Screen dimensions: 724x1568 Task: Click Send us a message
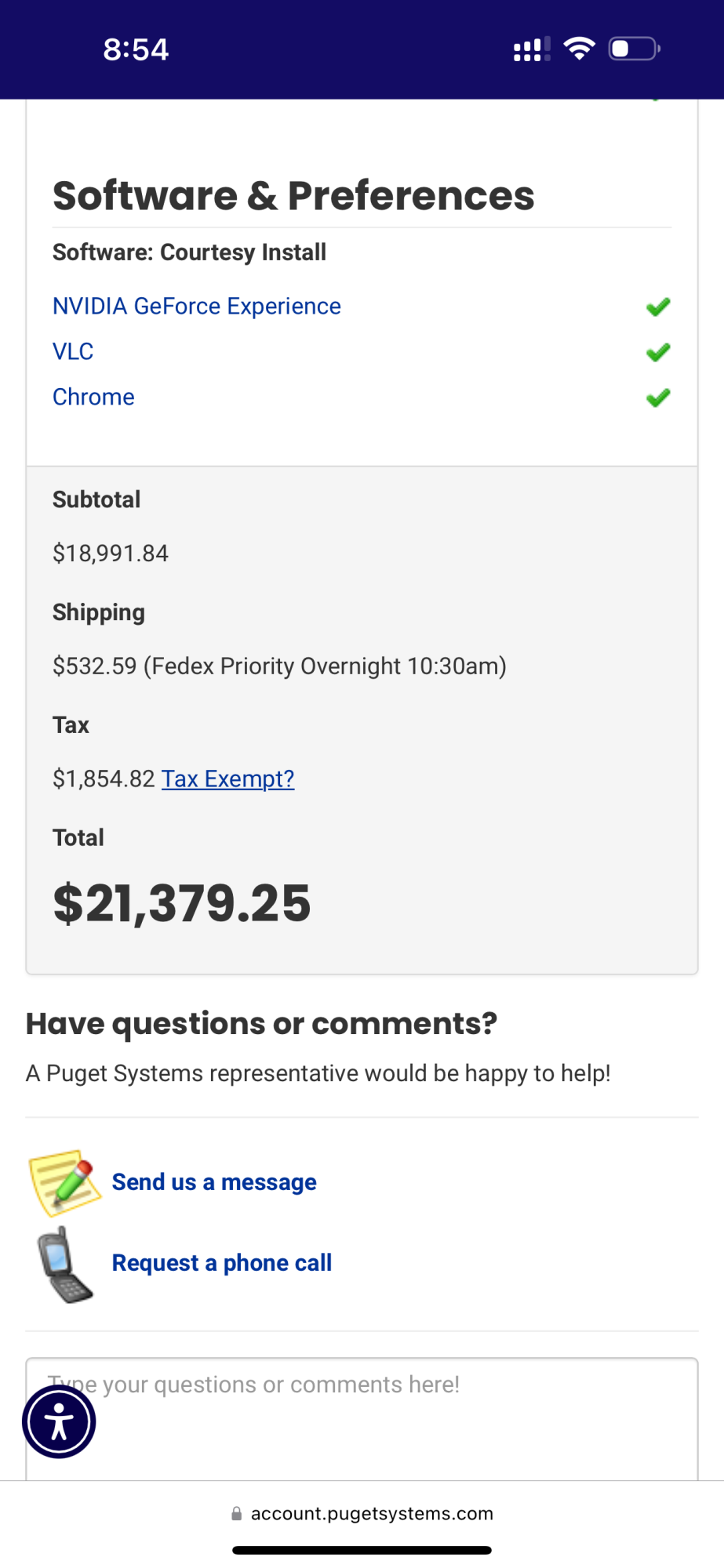[x=214, y=1181]
